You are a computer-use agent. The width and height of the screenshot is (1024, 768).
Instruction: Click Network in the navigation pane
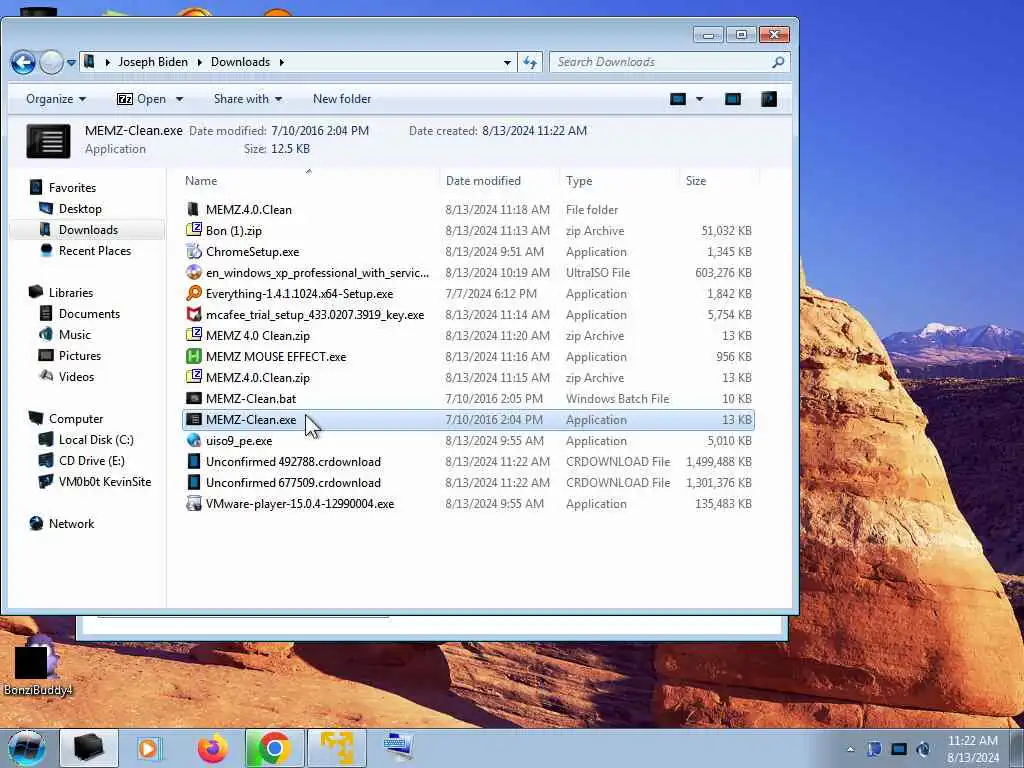pyautogui.click(x=71, y=523)
